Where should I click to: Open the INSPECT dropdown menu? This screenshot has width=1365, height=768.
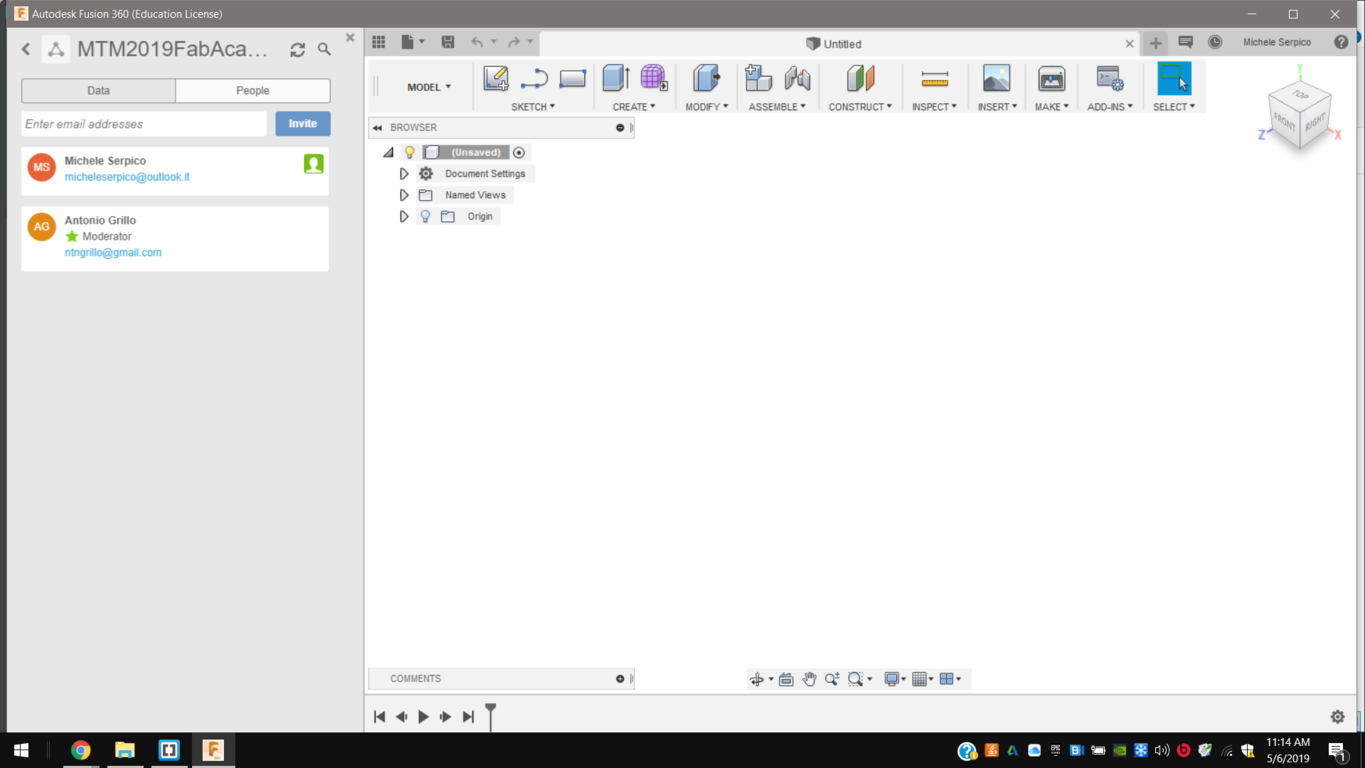(934, 106)
